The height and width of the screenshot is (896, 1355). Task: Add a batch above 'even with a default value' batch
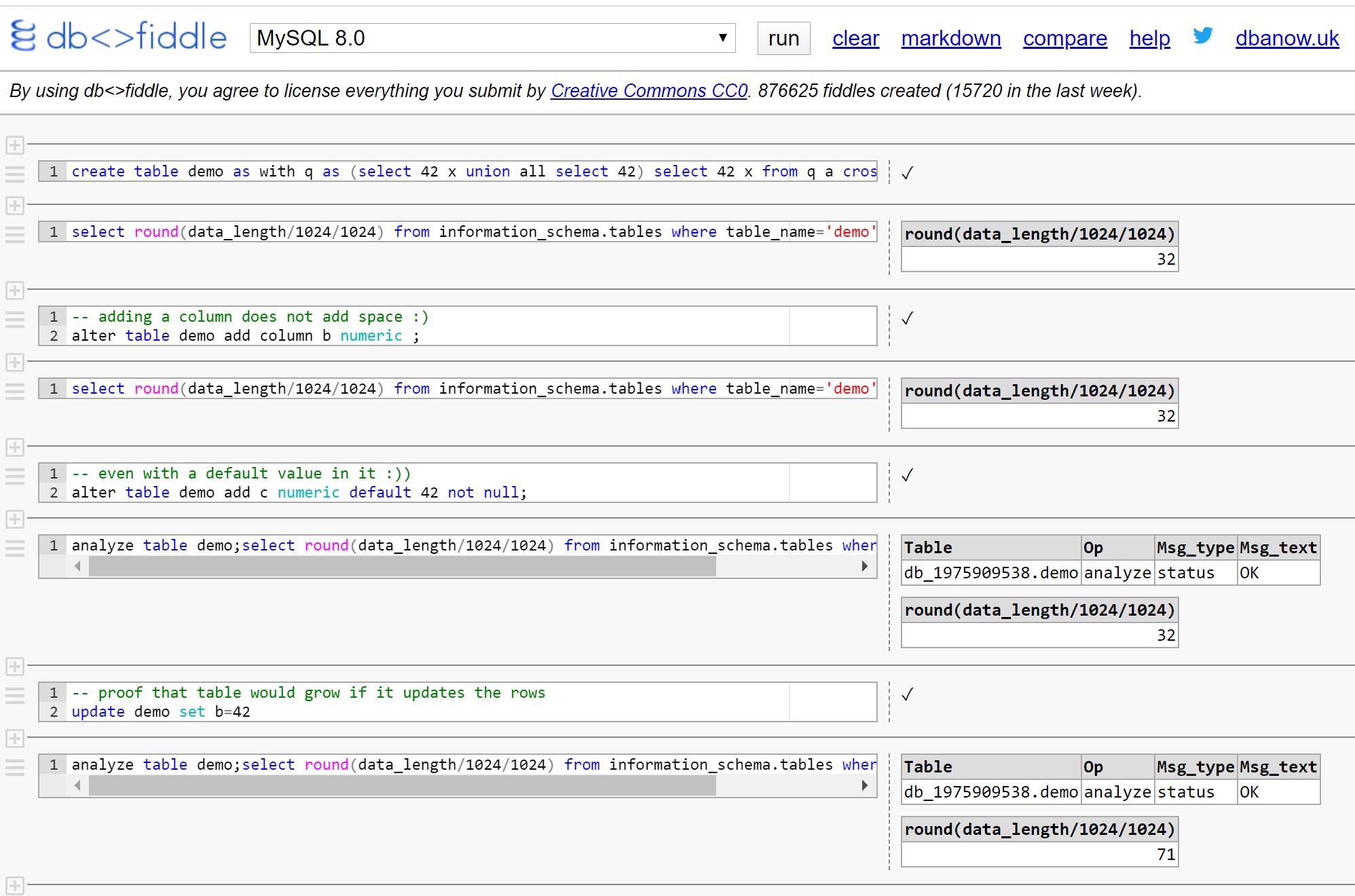(x=15, y=447)
